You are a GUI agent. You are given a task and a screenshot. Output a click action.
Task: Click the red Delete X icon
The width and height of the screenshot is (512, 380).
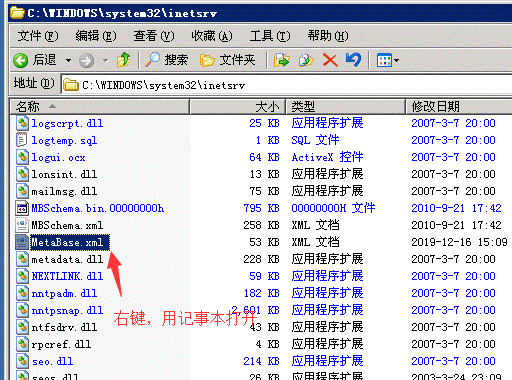tap(330, 60)
